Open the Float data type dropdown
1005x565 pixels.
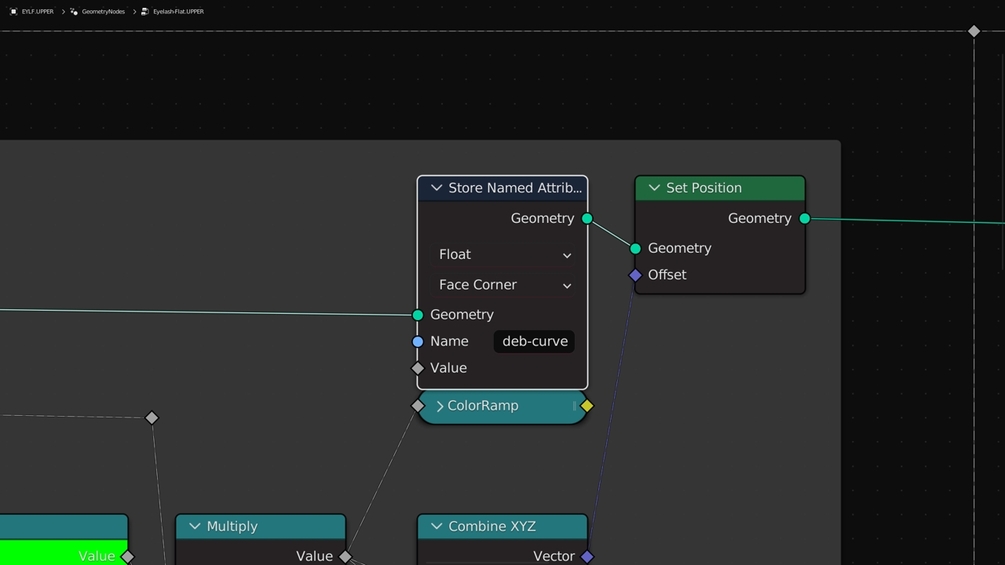pos(503,254)
